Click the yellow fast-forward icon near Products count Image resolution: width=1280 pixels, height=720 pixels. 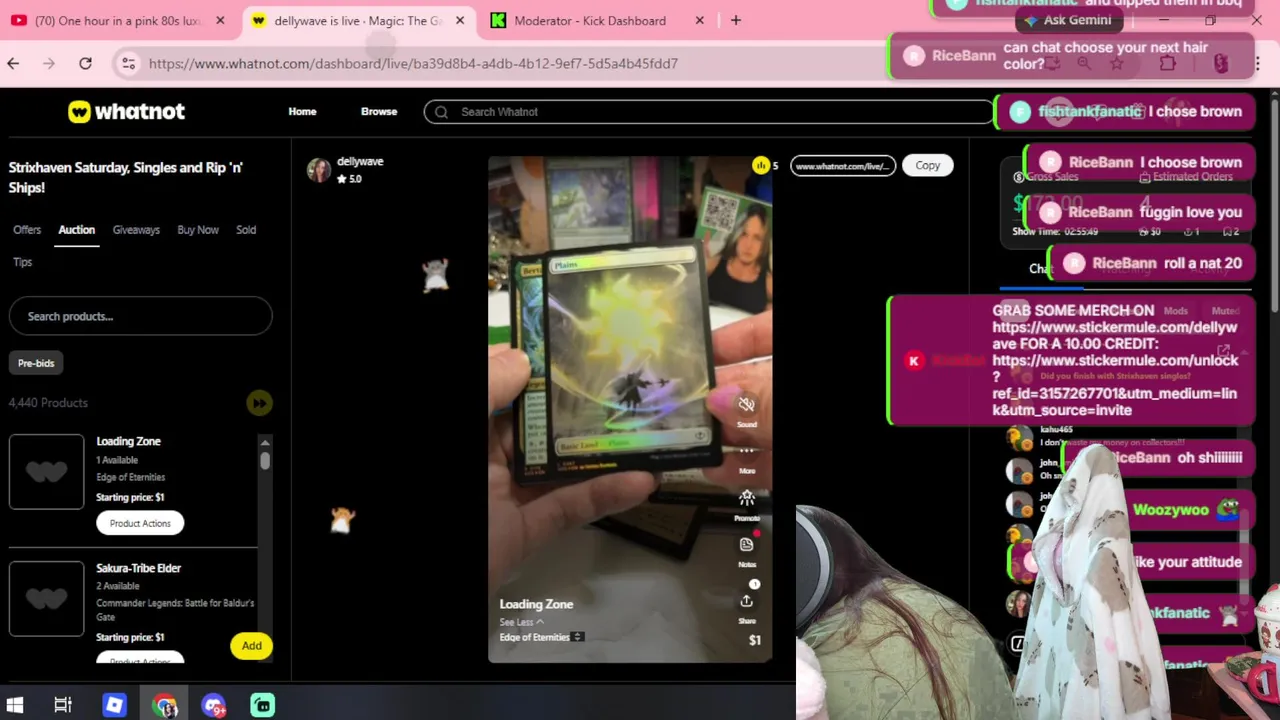[x=259, y=403]
